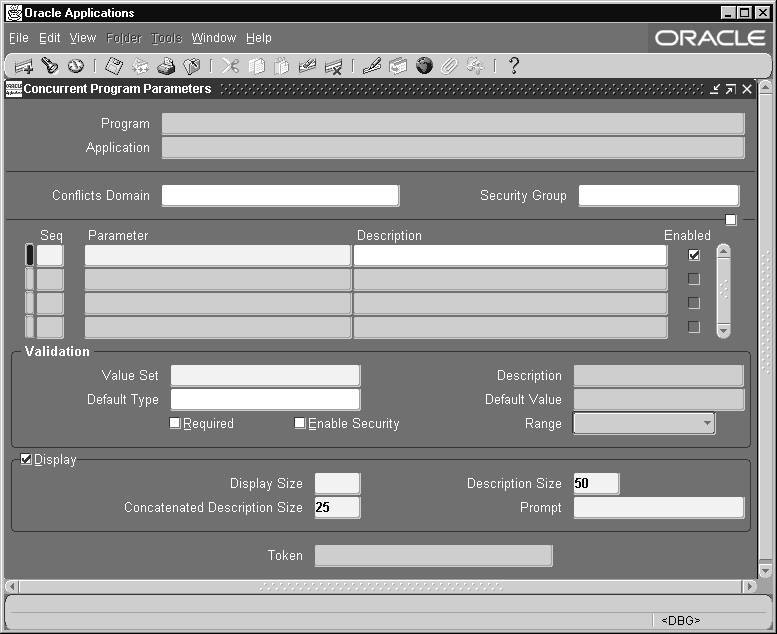
Task: Click the Print icon
Action: [x=166, y=66]
